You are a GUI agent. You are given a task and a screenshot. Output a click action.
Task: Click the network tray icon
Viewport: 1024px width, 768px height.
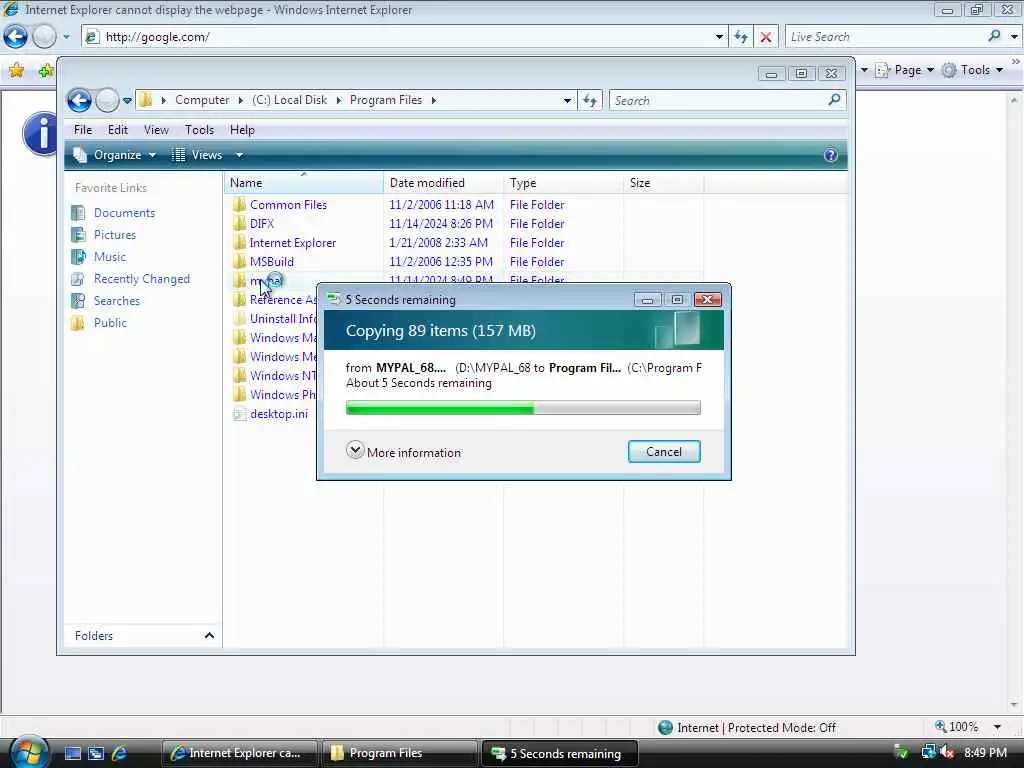[928, 753]
